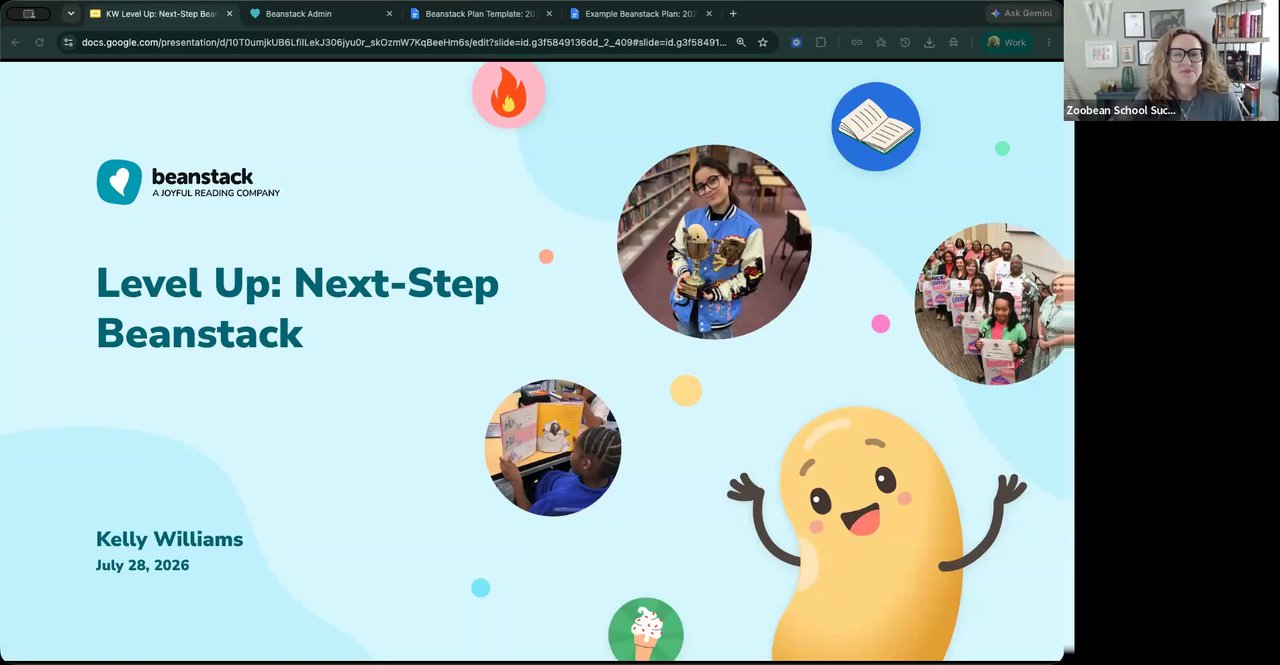Click the ice cream cone icon
Screen dimensions: 1280x665
[x=646, y=631]
